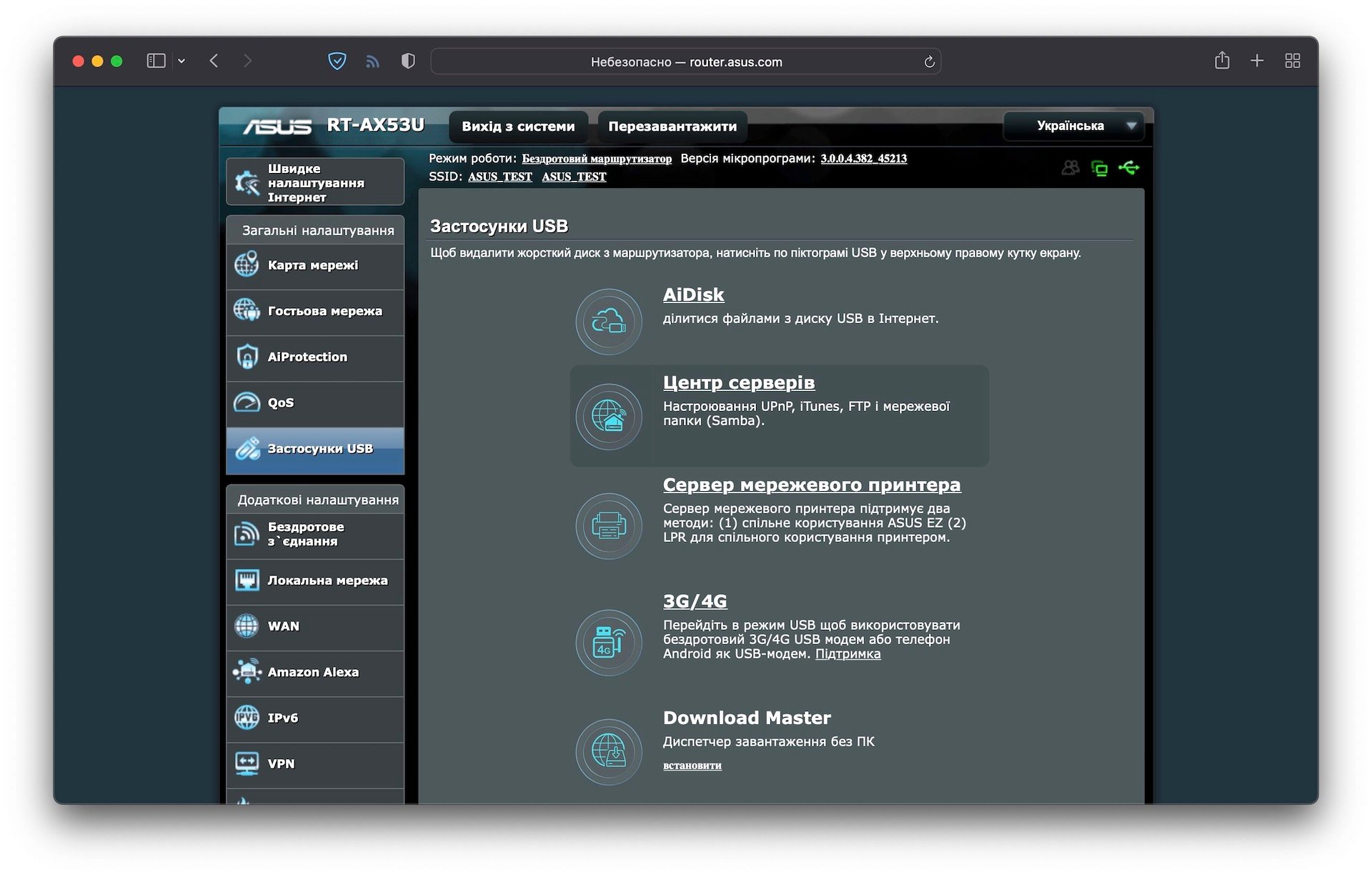Viewport: 1372px width, 875px height.
Task: Go forward to the next page
Action: (247, 61)
